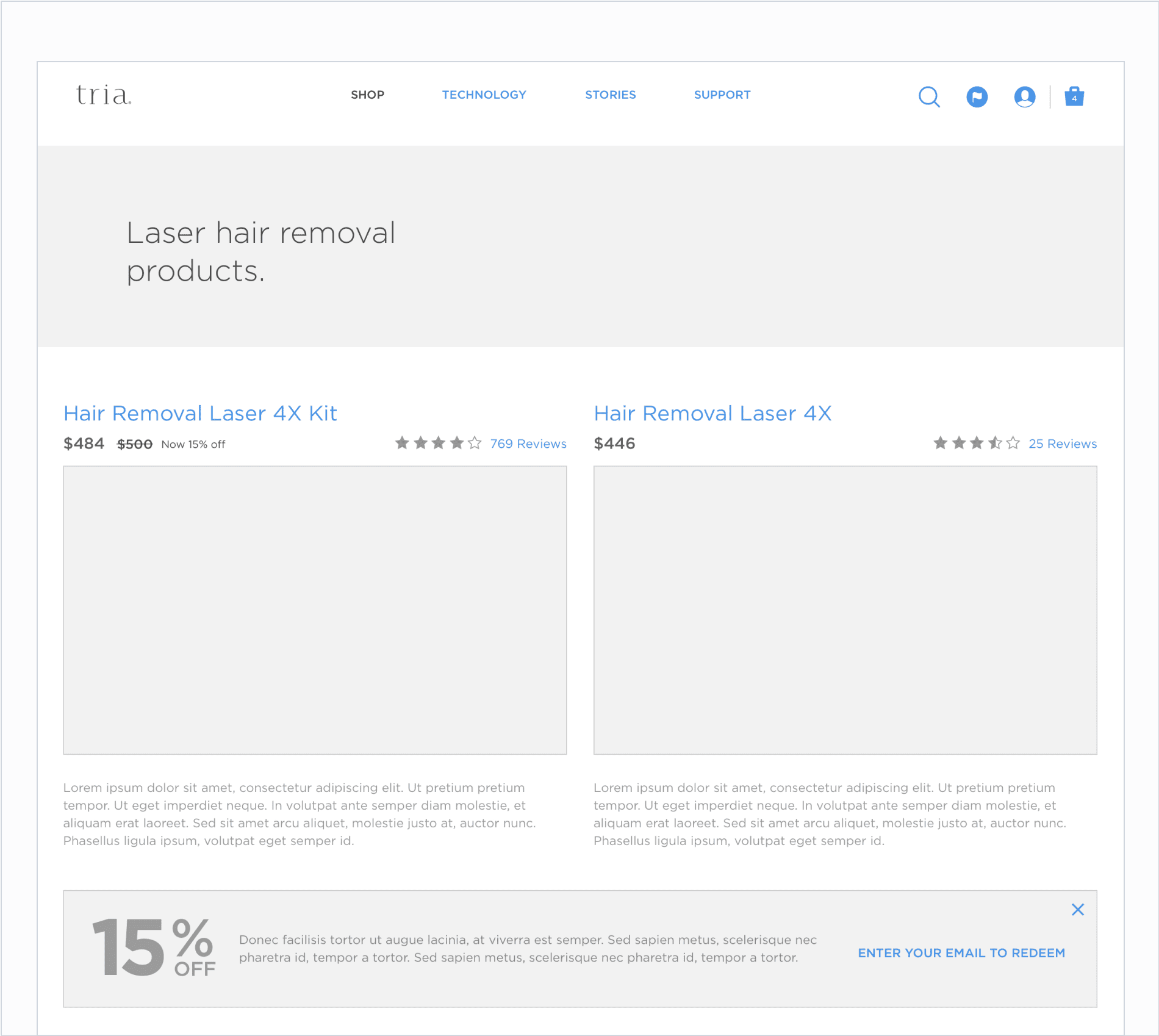Screen dimensions: 1159x1036
Task: Click the Now 15% off label
Action: (193, 444)
